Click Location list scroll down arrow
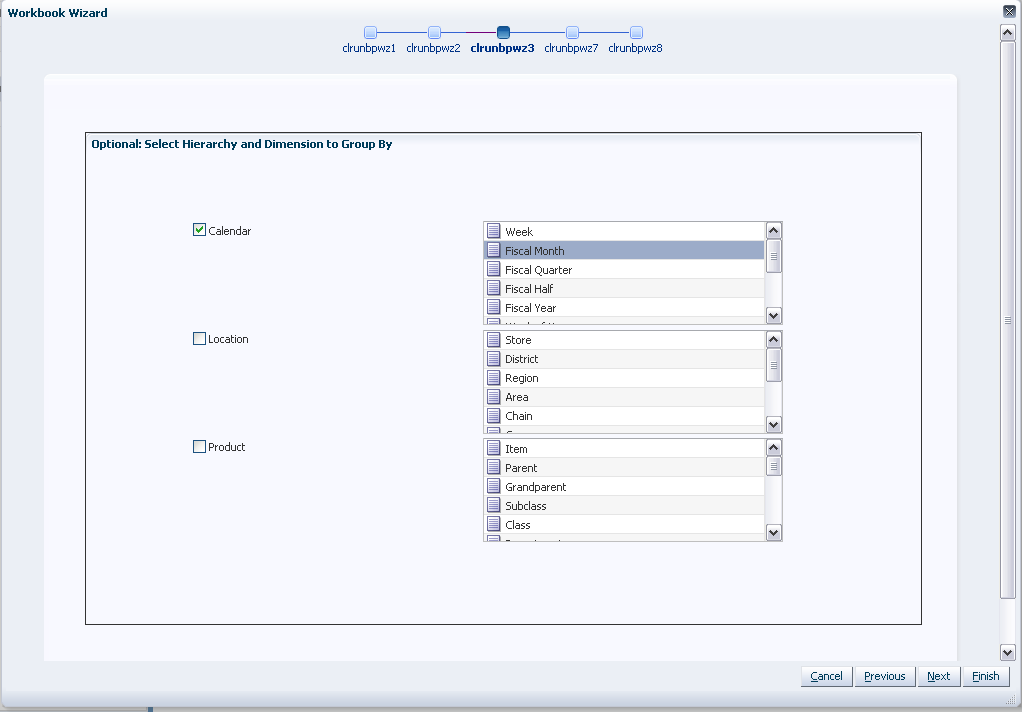 pos(773,424)
